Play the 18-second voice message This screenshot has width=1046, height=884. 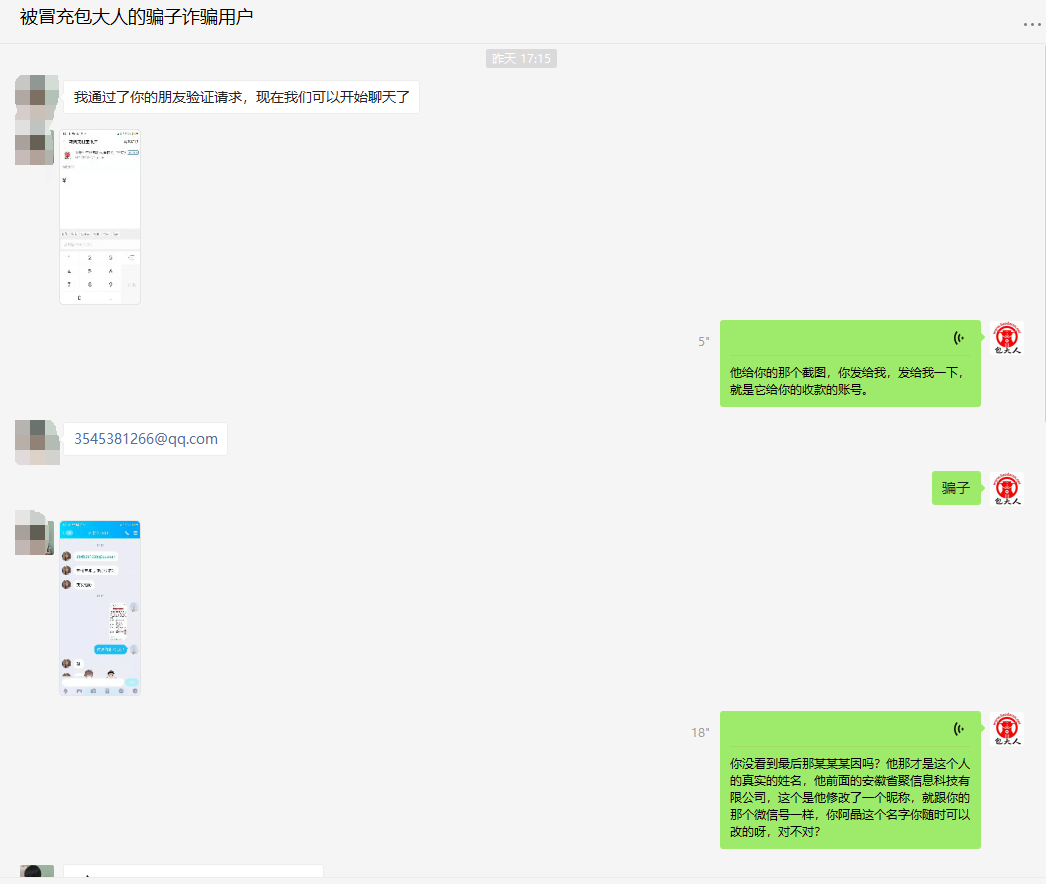[850, 730]
